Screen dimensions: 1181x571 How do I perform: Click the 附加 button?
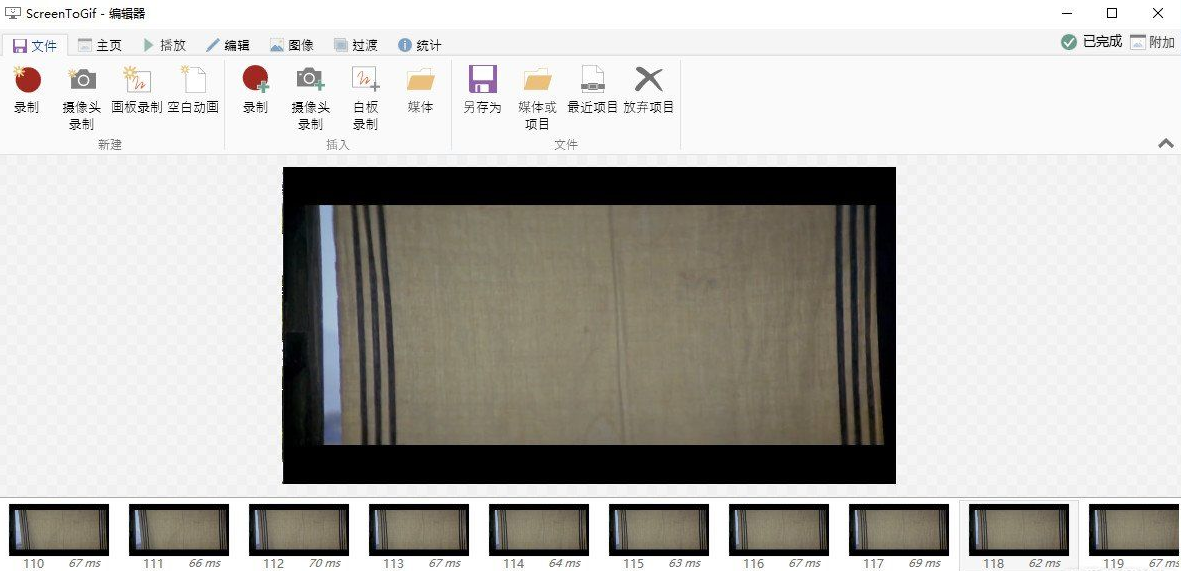(1152, 42)
